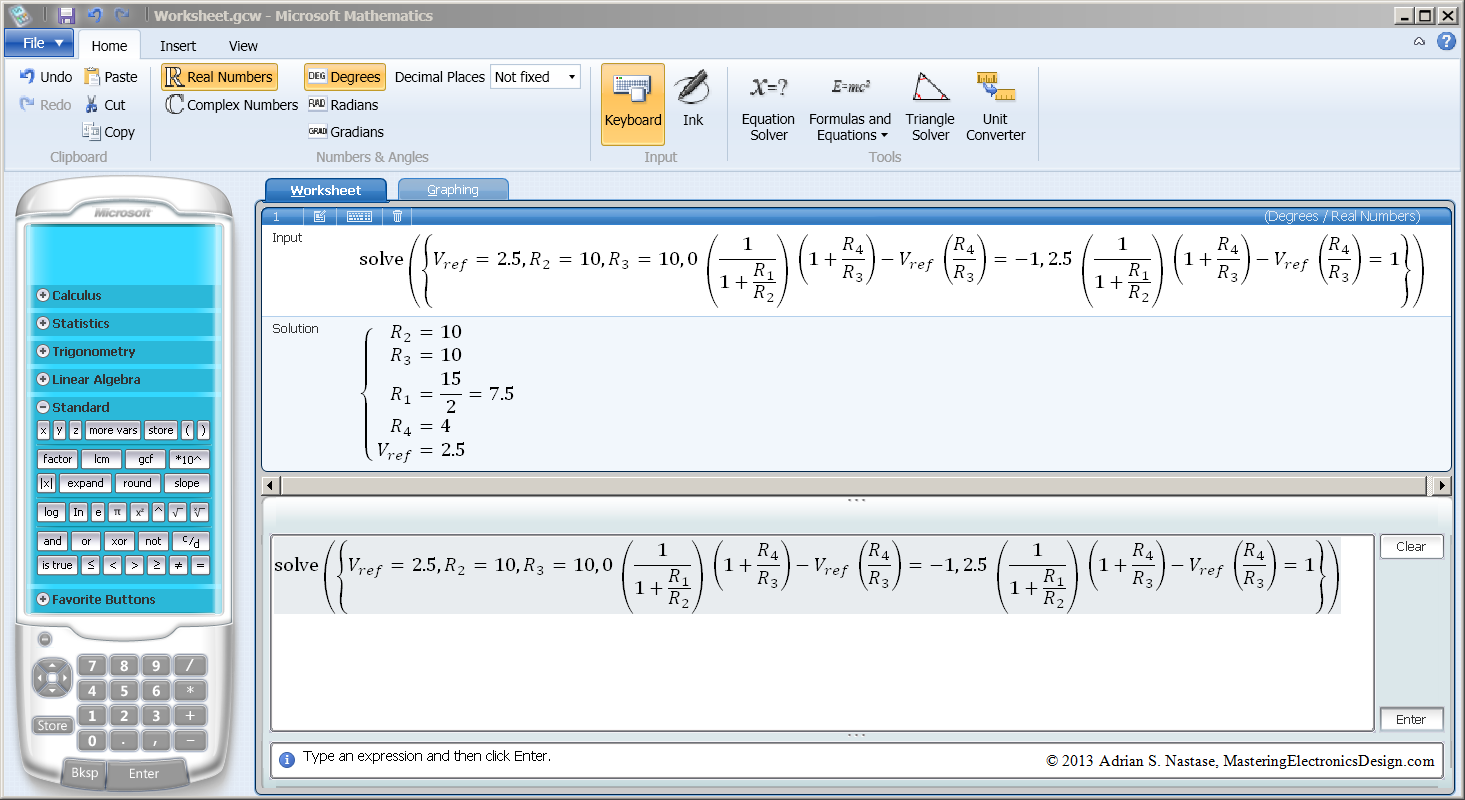Click the x squared key on calculator
This screenshot has width=1465, height=800.
pyautogui.click(x=139, y=512)
